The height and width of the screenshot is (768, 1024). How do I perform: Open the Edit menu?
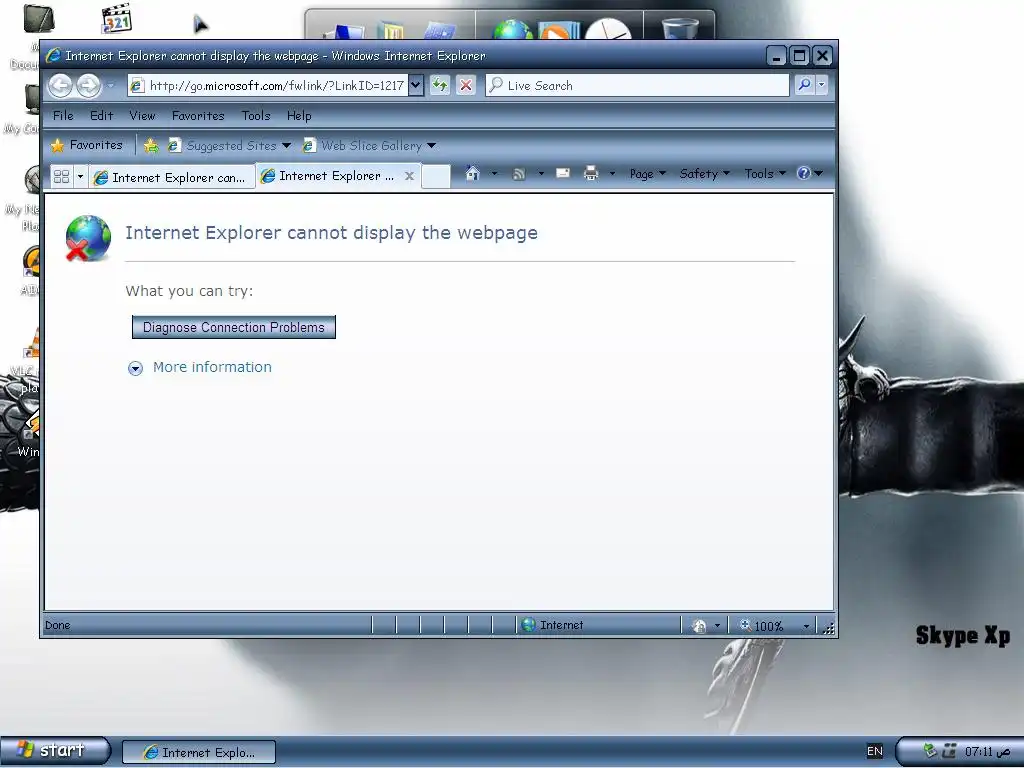(x=101, y=116)
